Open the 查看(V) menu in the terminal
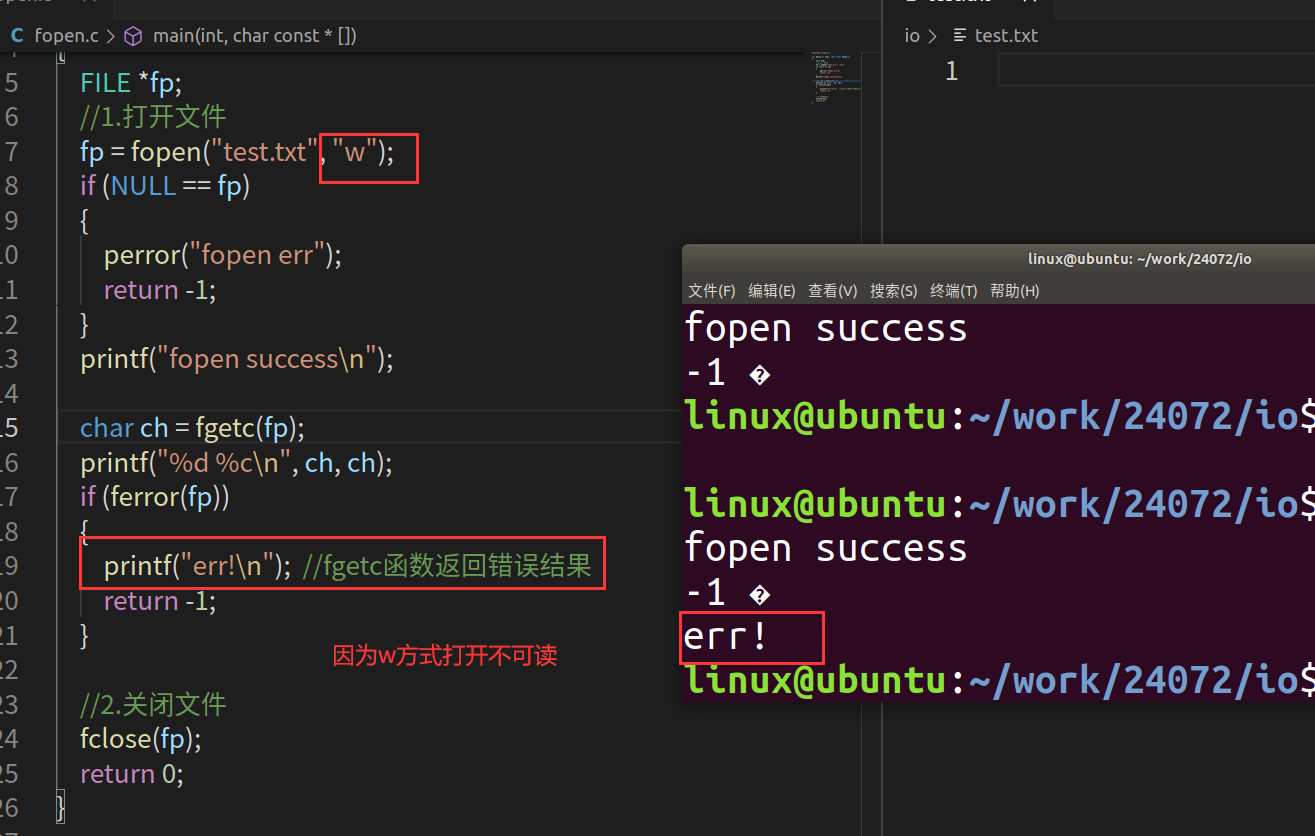This screenshot has width=1315, height=836. [832, 291]
